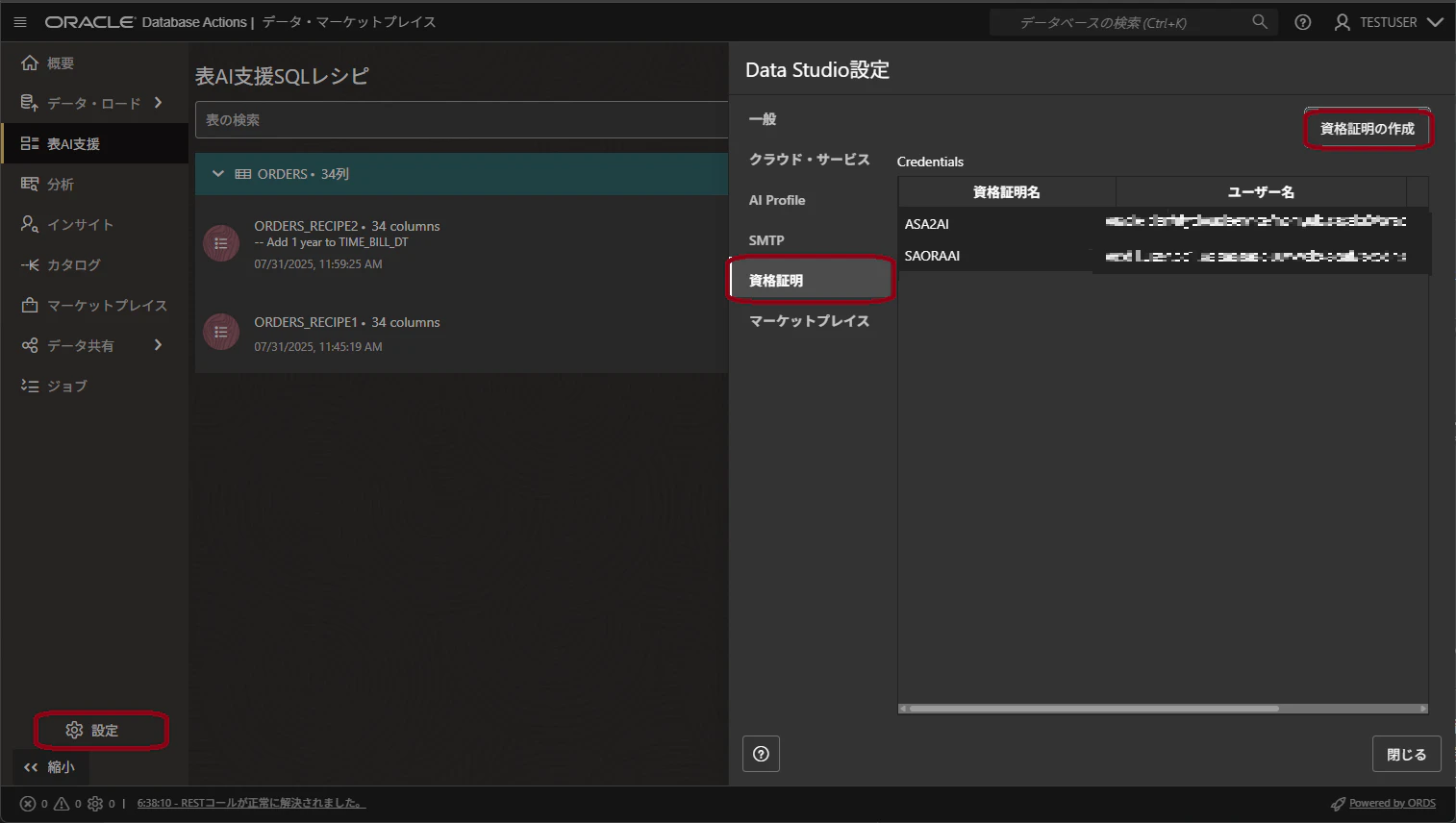This screenshot has width=1456, height=823.
Task: Click the ORDERS_RECIPE2 recipe icon
Action: coord(221,243)
